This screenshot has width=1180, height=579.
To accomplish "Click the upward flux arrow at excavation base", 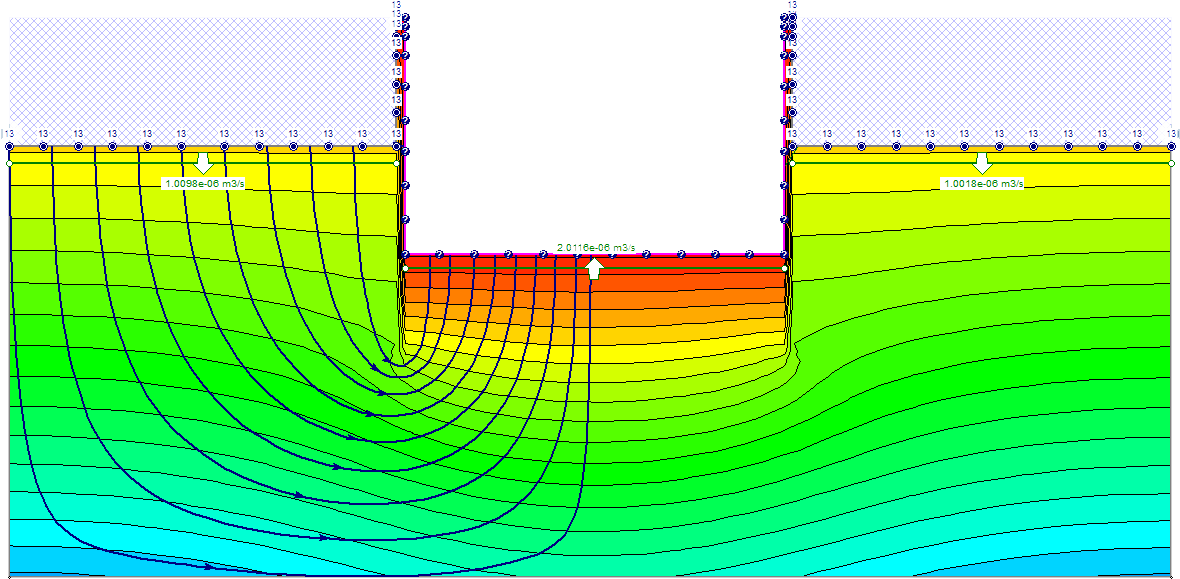I will (x=594, y=267).
